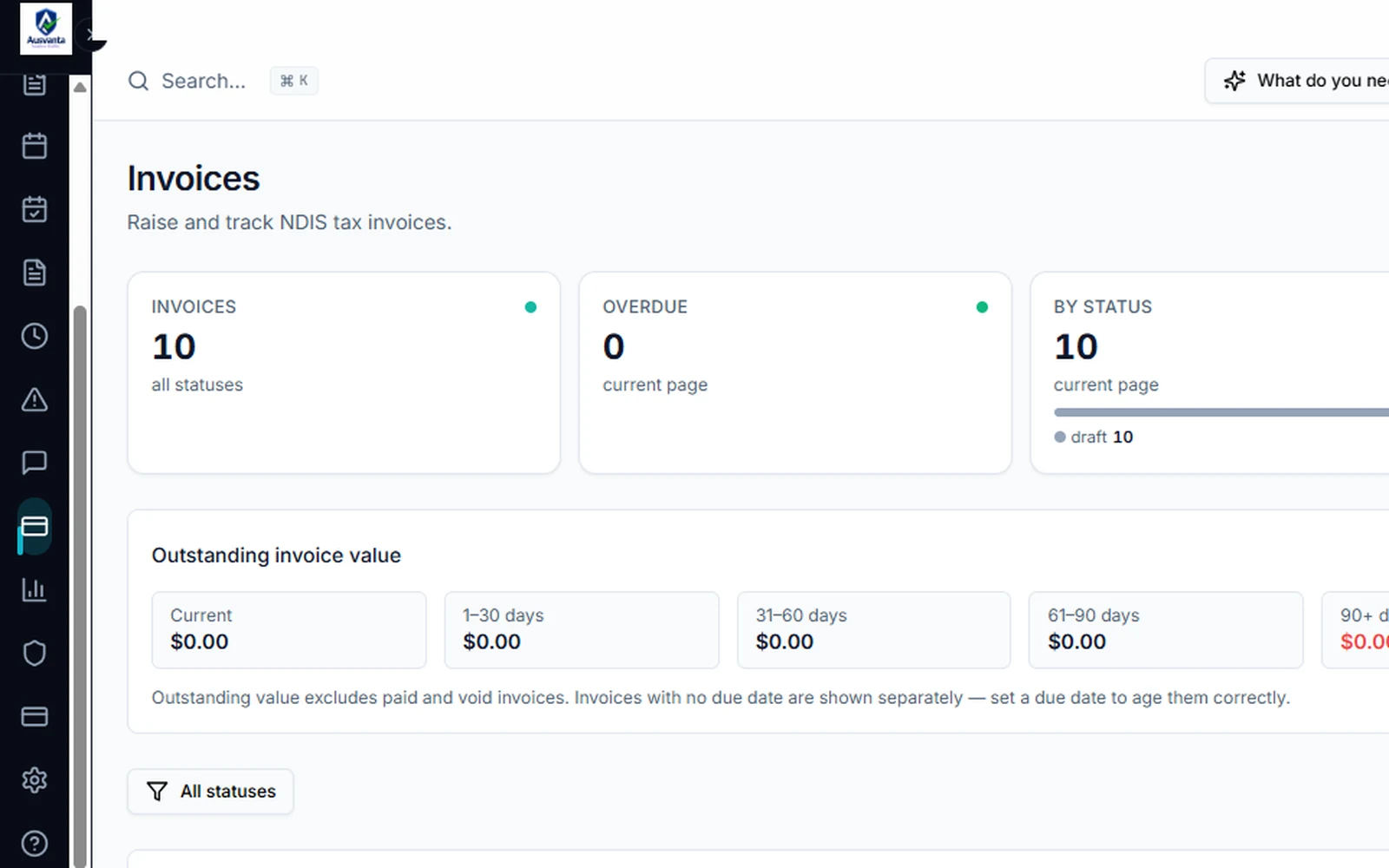Open the bar chart reports sidebar icon
This screenshot has width=1389, height=868.
pyautogui.click(x=35, y=589)
